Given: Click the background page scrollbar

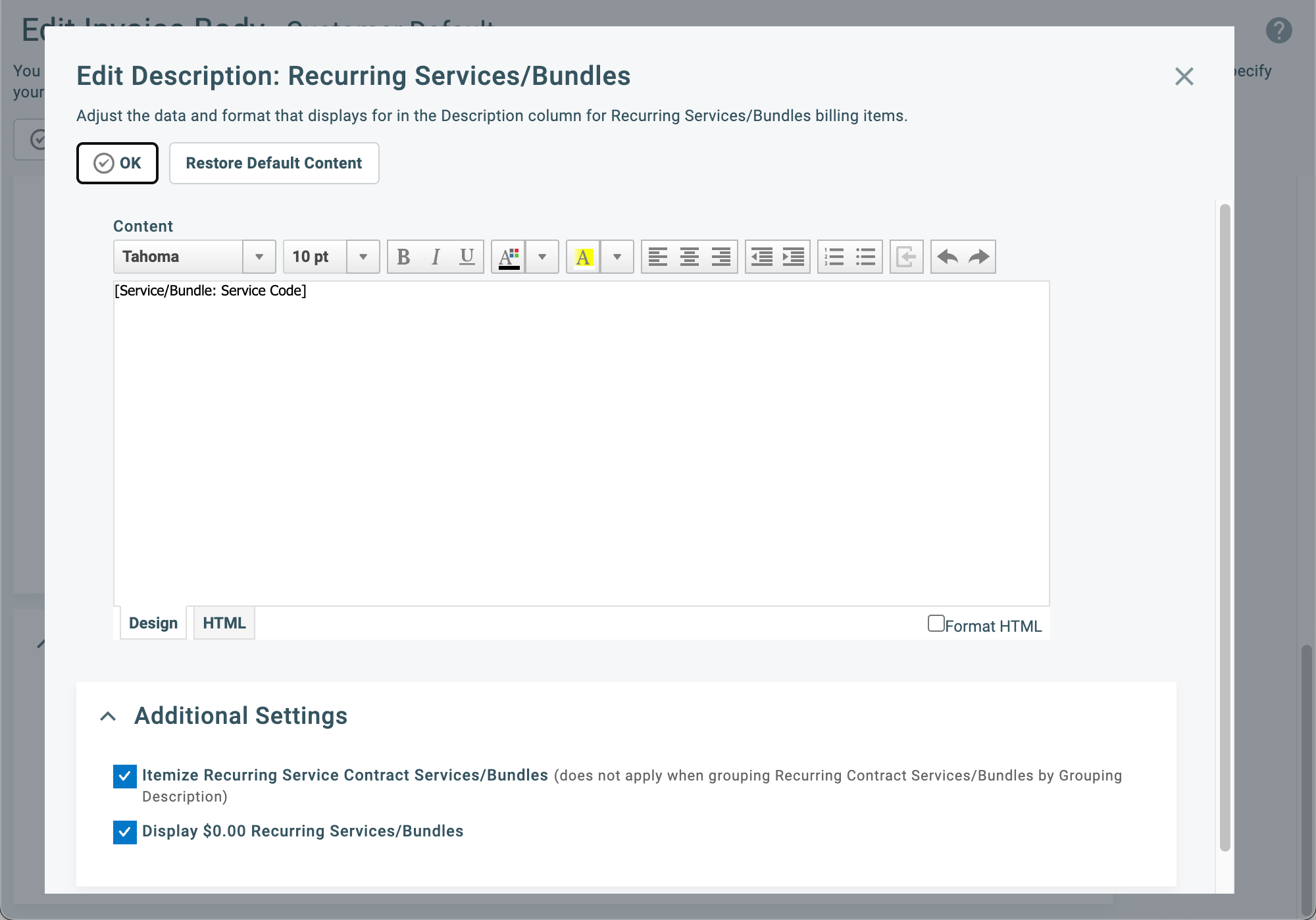Looking at the screenshot, I should (1306, 780).
